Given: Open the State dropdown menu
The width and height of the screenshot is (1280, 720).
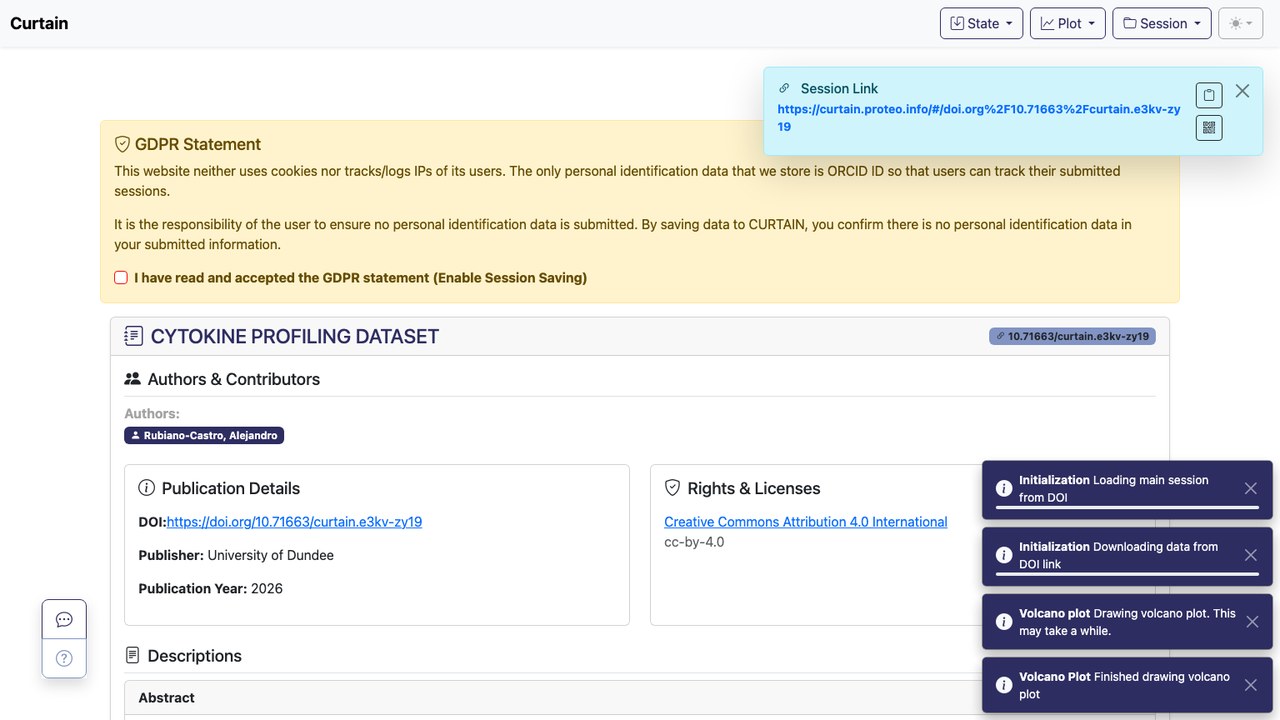Looking at the screenshot, I should tap(981, 23).
